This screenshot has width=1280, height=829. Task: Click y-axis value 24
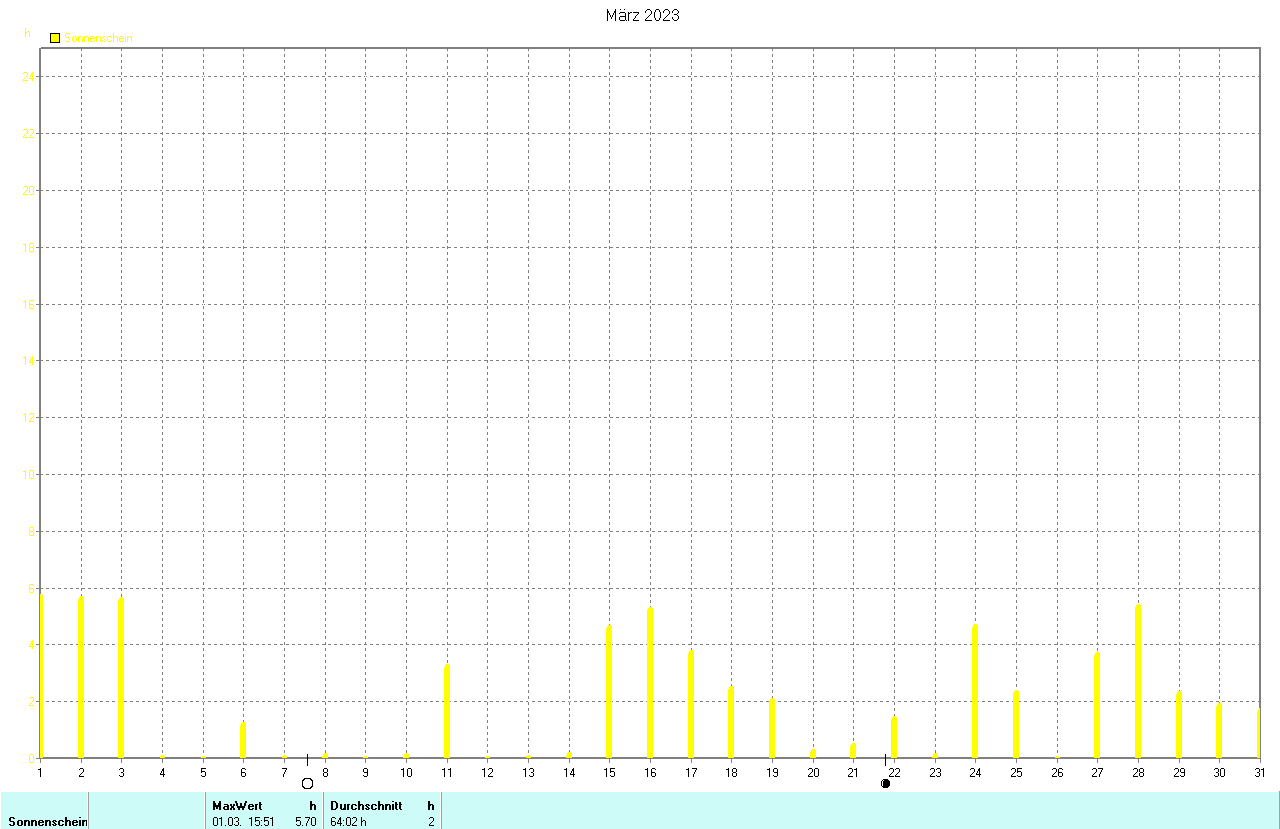tap(29, 77)
